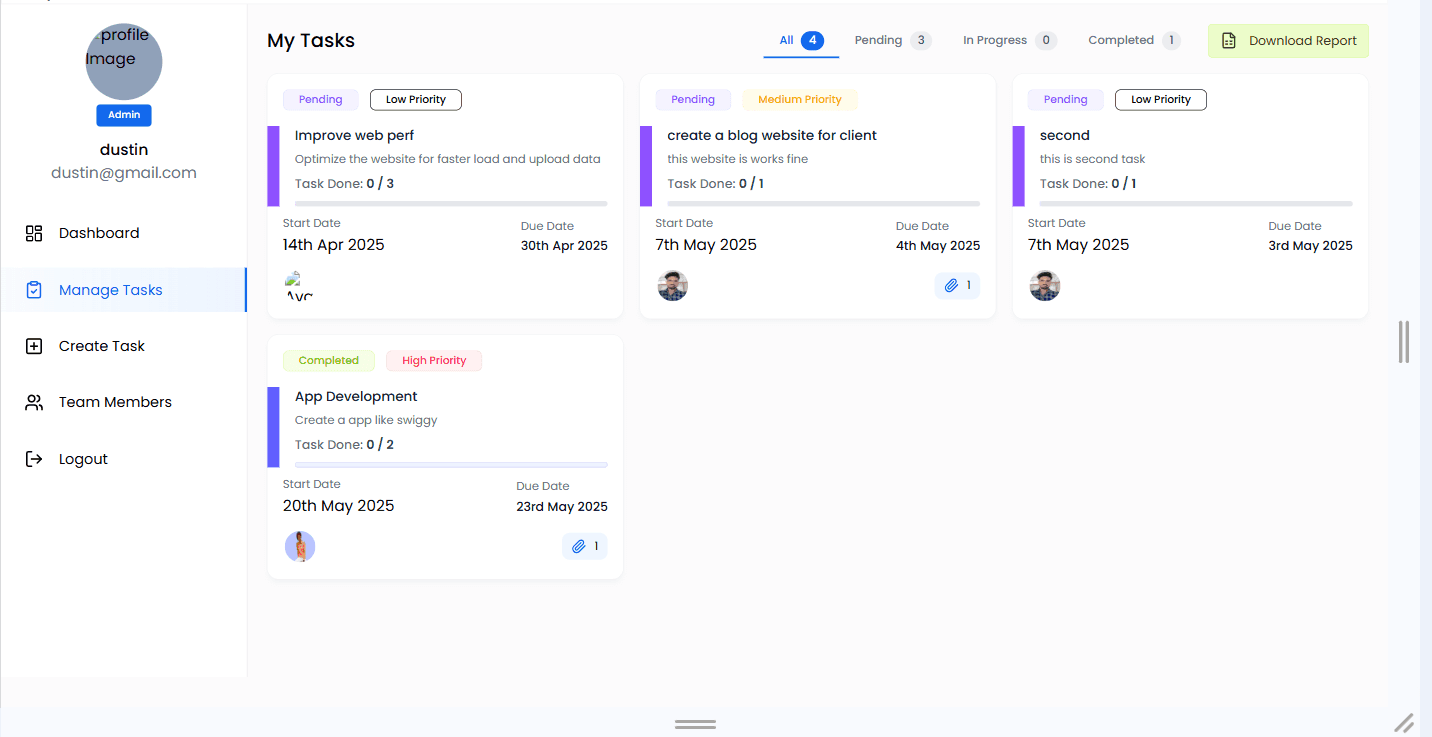The width and height of the screenshot is (1432, 737).
Task: View the Completed tasks tab
Action: [1134, 41]
